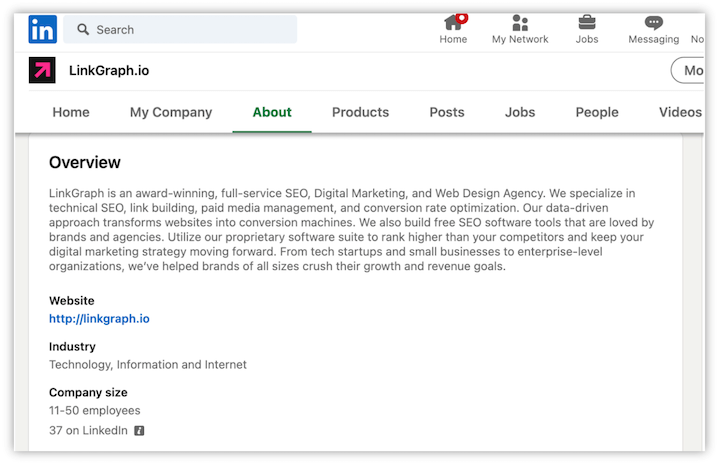Select the About tab
This screenshot has width=720, height=463.
[x=272, y=112]
